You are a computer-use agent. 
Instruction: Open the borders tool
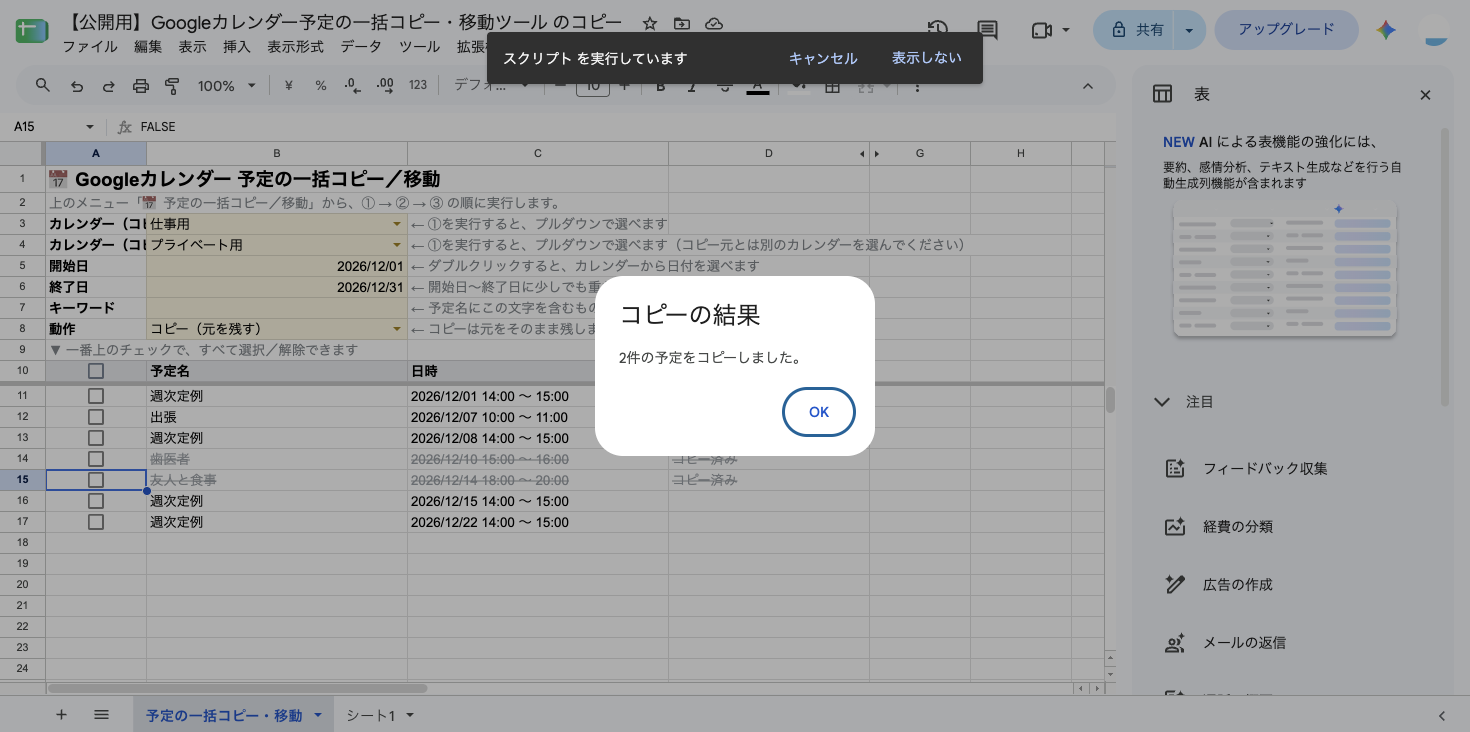coord(832,86)
